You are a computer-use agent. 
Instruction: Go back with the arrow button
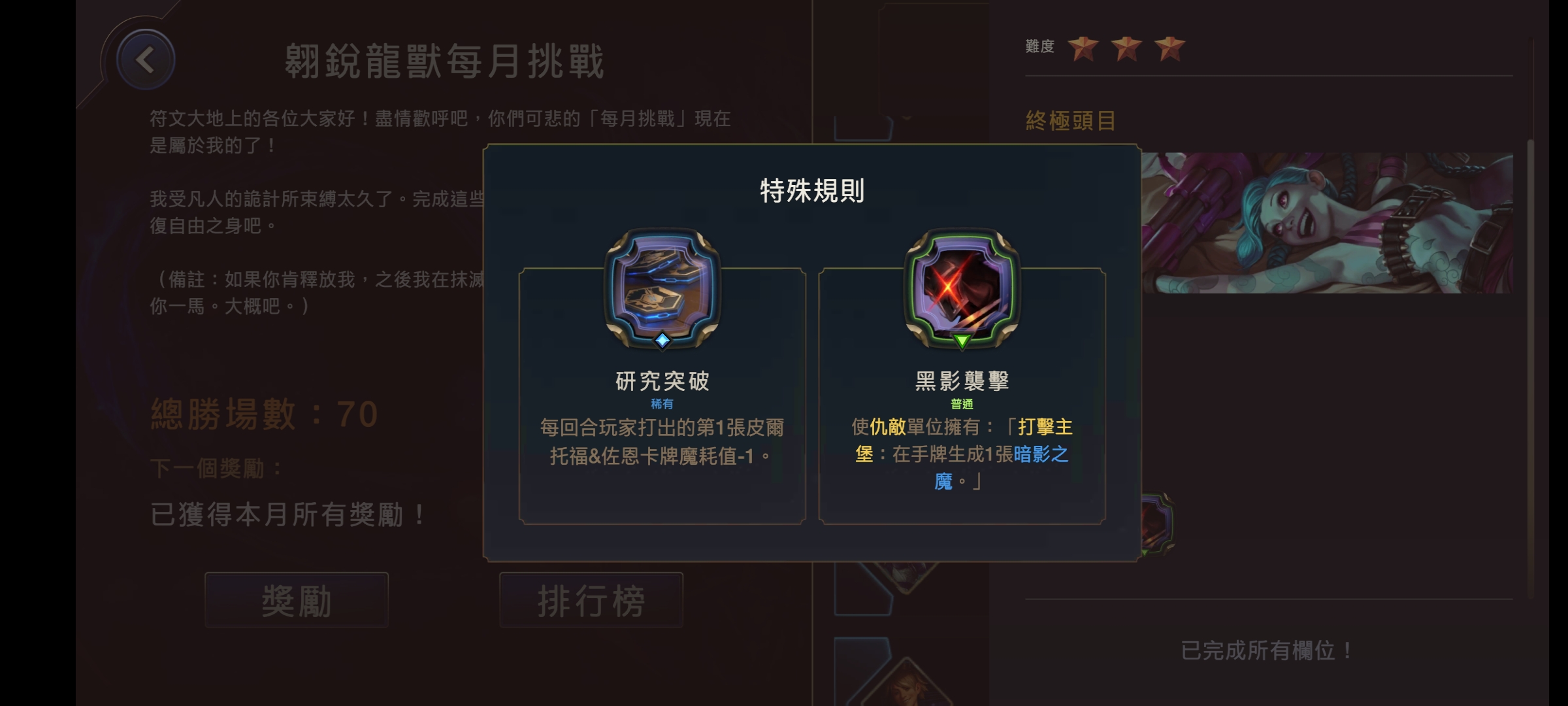pos(145,60)
